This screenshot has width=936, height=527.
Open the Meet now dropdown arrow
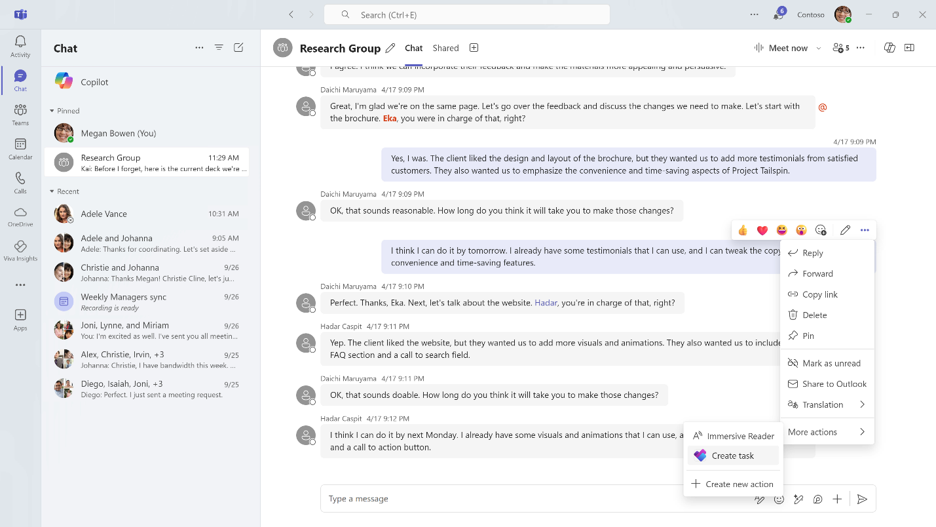(x=818, y=48)
